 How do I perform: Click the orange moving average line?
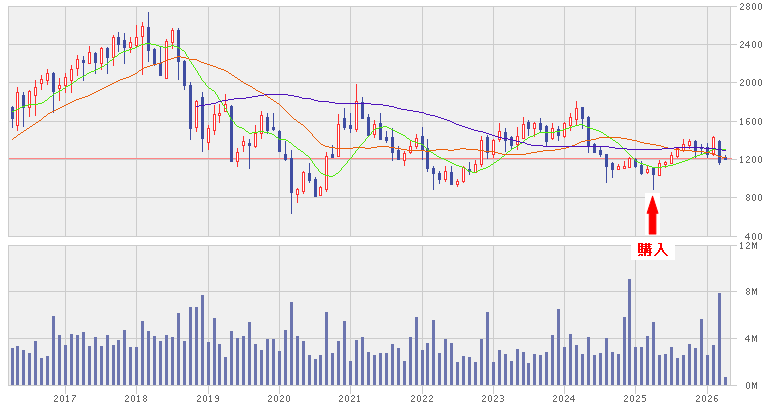pyautogui.click(x=250, y=88)
